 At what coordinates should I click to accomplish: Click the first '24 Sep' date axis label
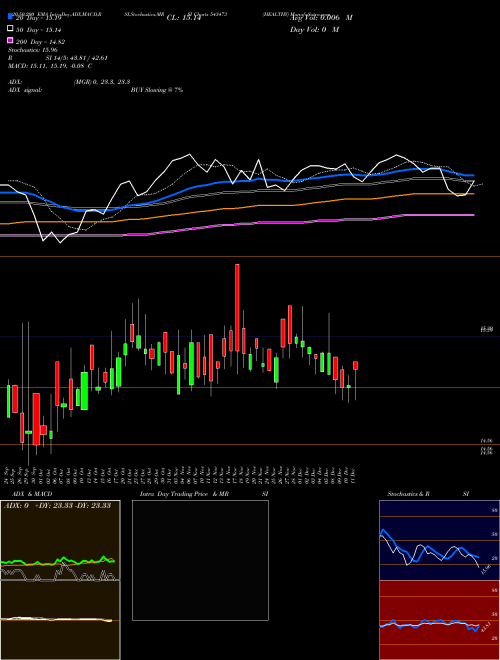point(7,475)
